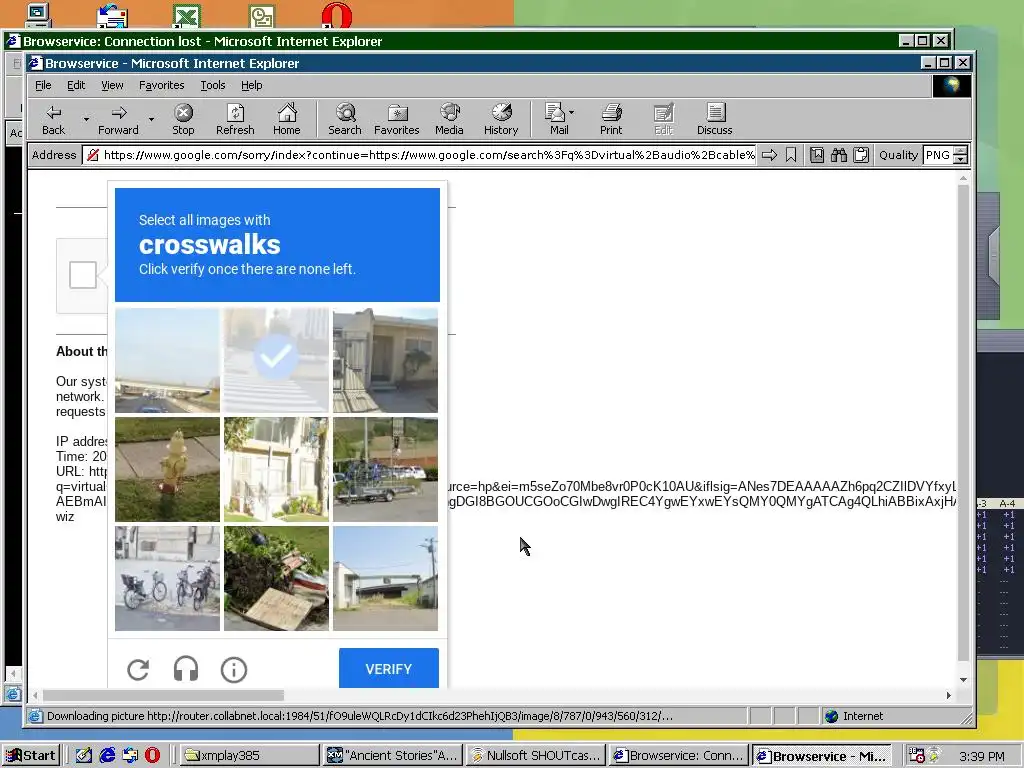Image resolution: width=1024 pixels, height=768 pixels.
Task: Click the bookmark ribbon icon in address bar
Action: click(791, 155)
